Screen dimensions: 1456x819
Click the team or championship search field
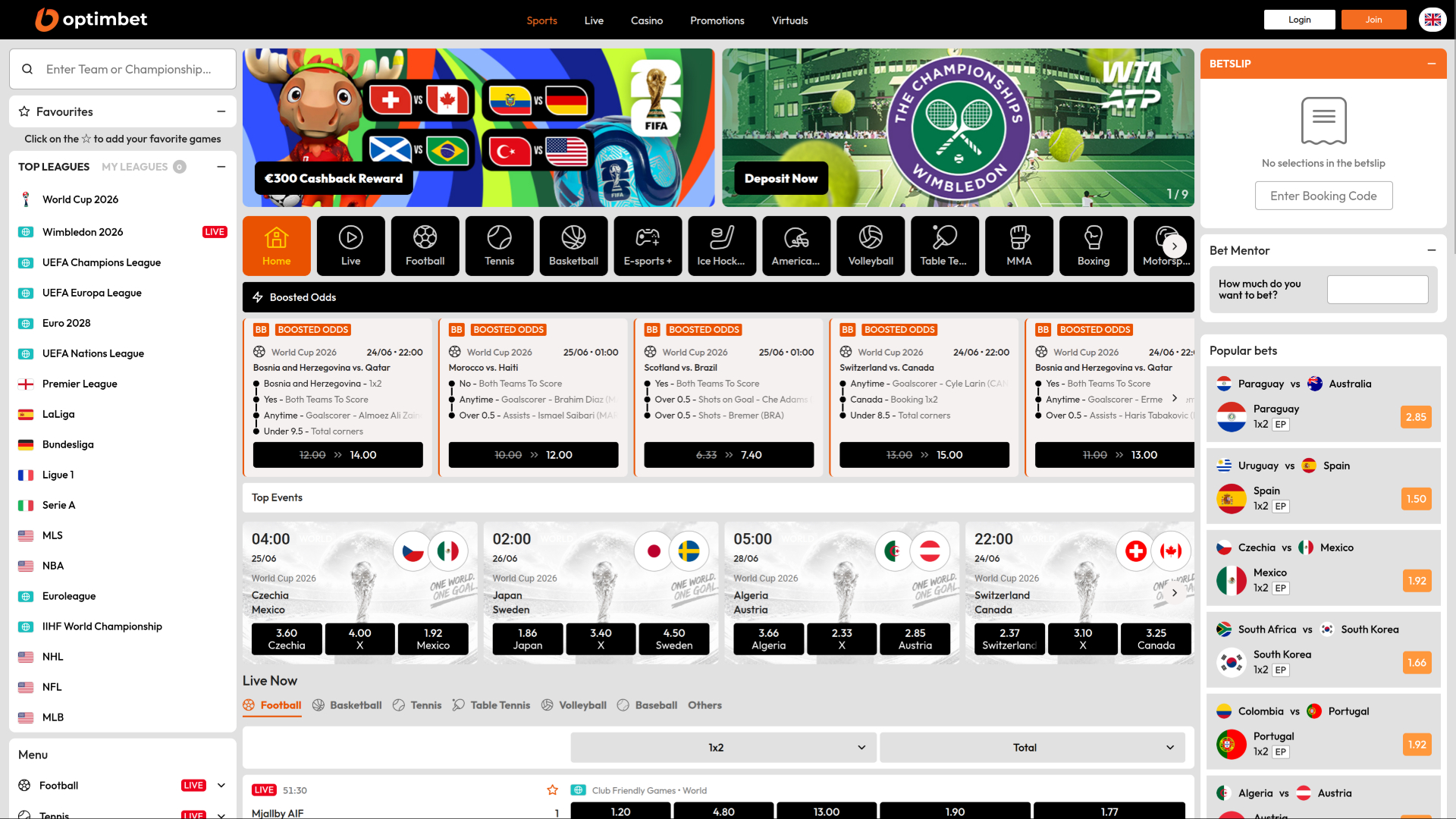123,69
